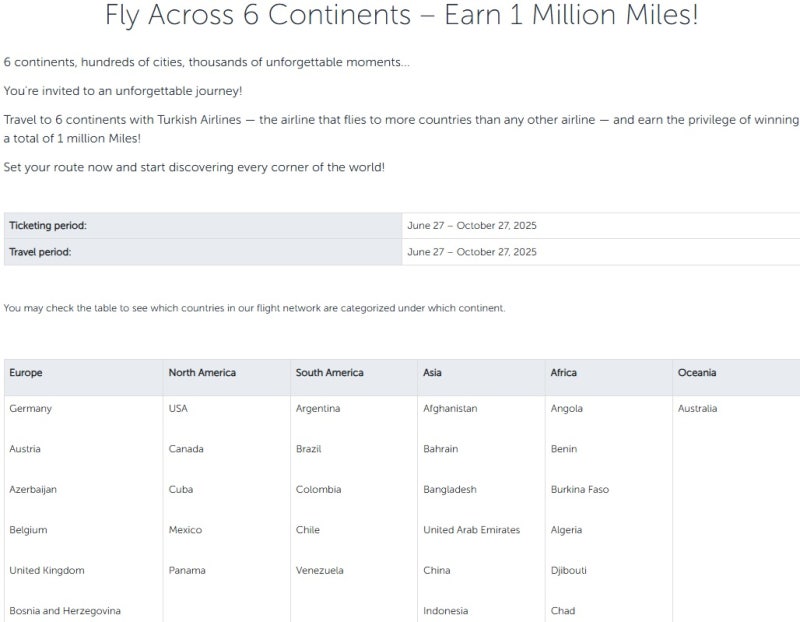Click the page title about 1 Million Miles
The height and width of the screenshot is (622, 800).
pyautogui.click(x=401, y=16)
